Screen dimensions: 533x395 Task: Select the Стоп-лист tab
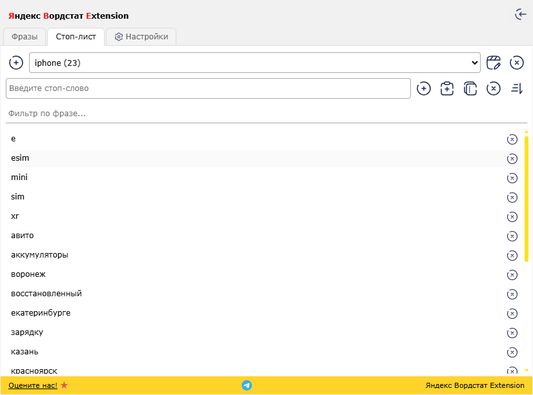pyautogui.click(x=75, y=37)
